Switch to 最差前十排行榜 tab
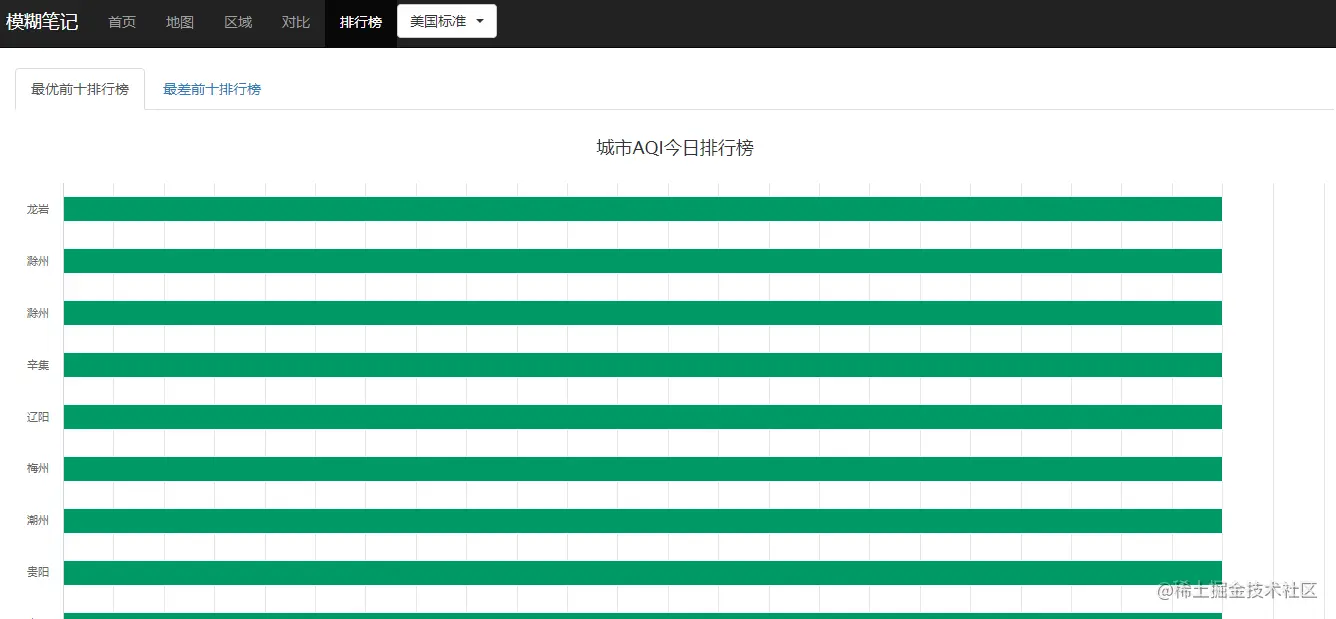Screen dimensions: 1336x619 pyautogui.click(x=212, y=89)
